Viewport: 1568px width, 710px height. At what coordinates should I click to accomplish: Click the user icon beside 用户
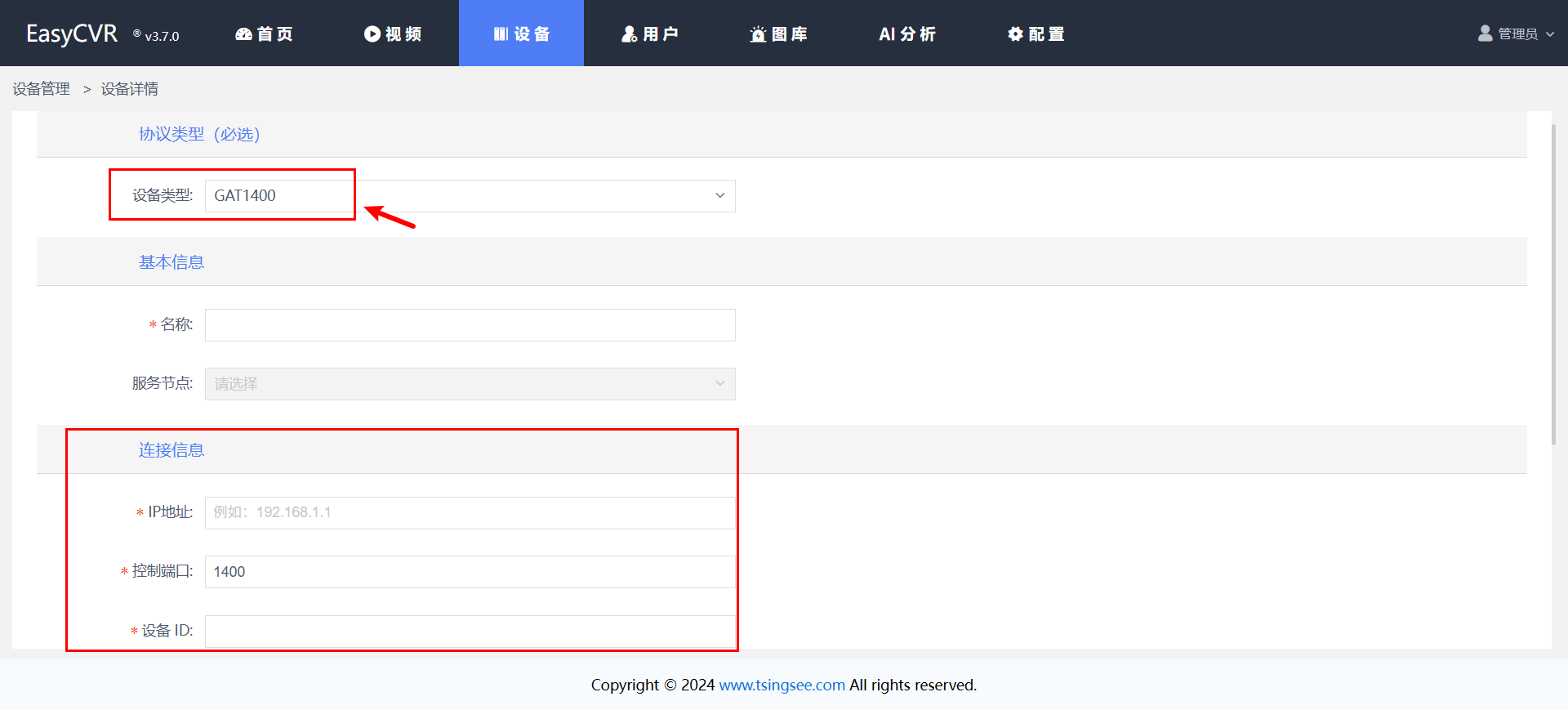pyautogui.click(x=629, y=34)
